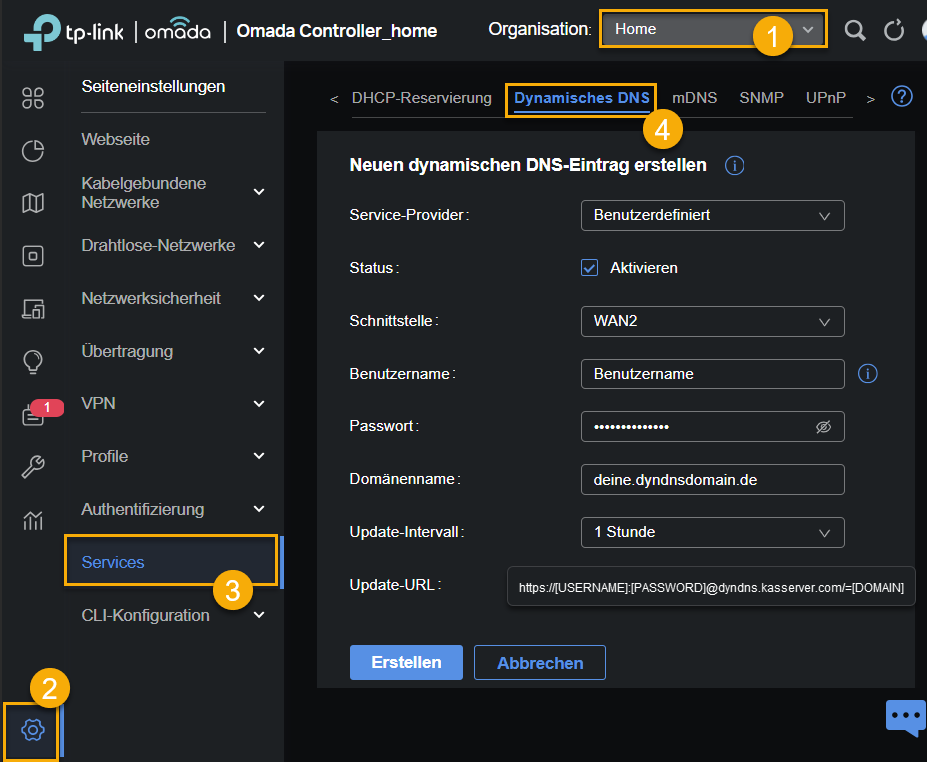
Task: Click the Seiteneinstellungen heading
Action: click(154, 87)
